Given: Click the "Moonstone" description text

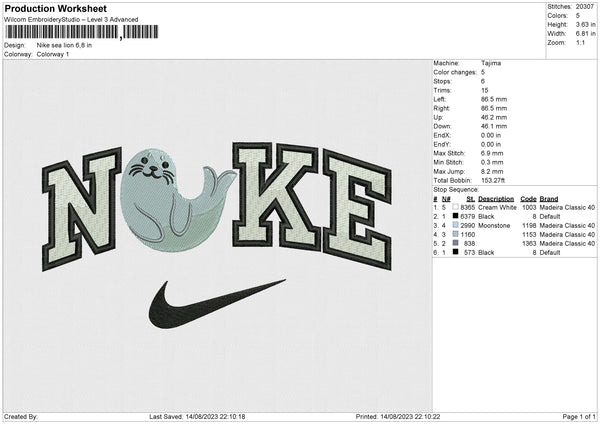Looking at the screenshot, I should point(494,225).
